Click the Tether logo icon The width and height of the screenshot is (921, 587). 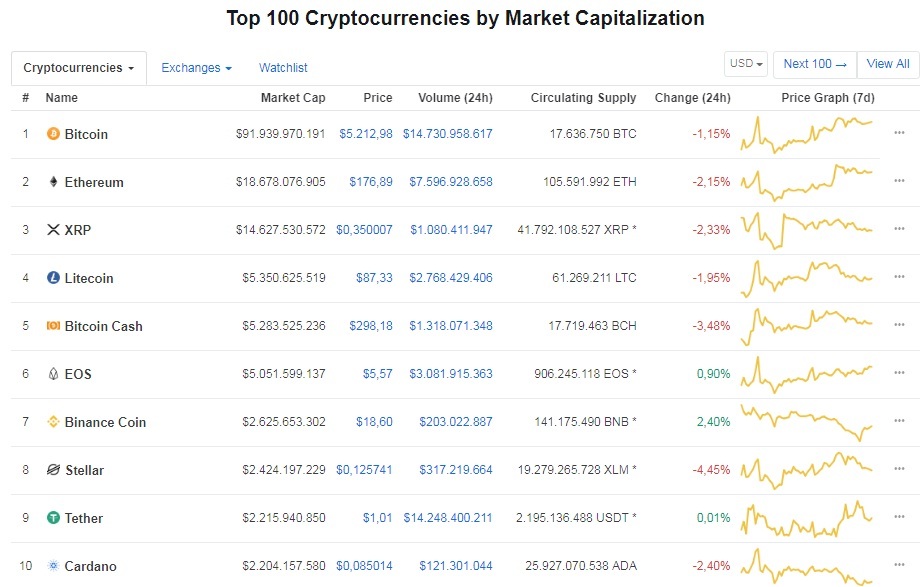click(53, 518)
